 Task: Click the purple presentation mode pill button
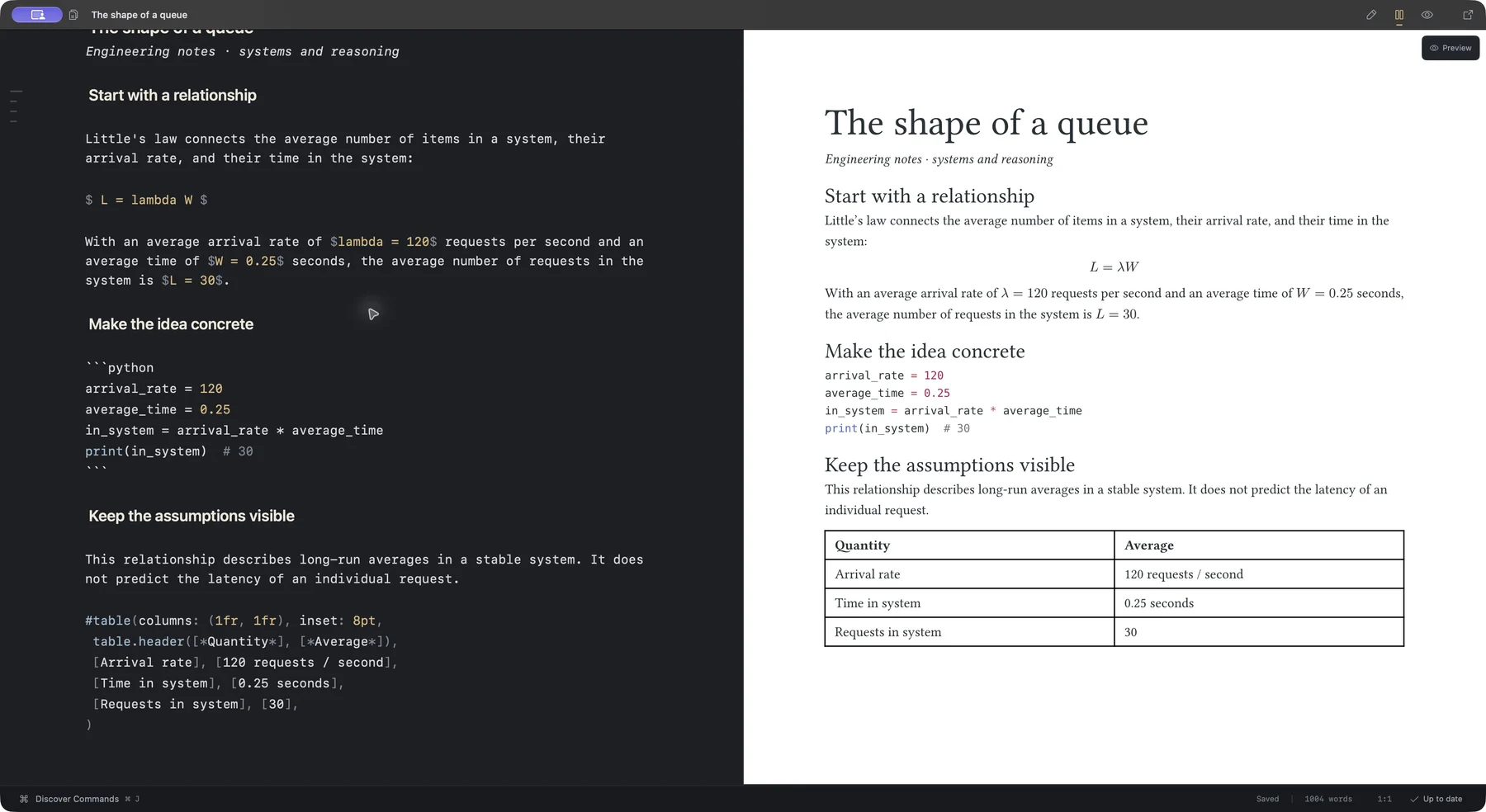[37, 15]
